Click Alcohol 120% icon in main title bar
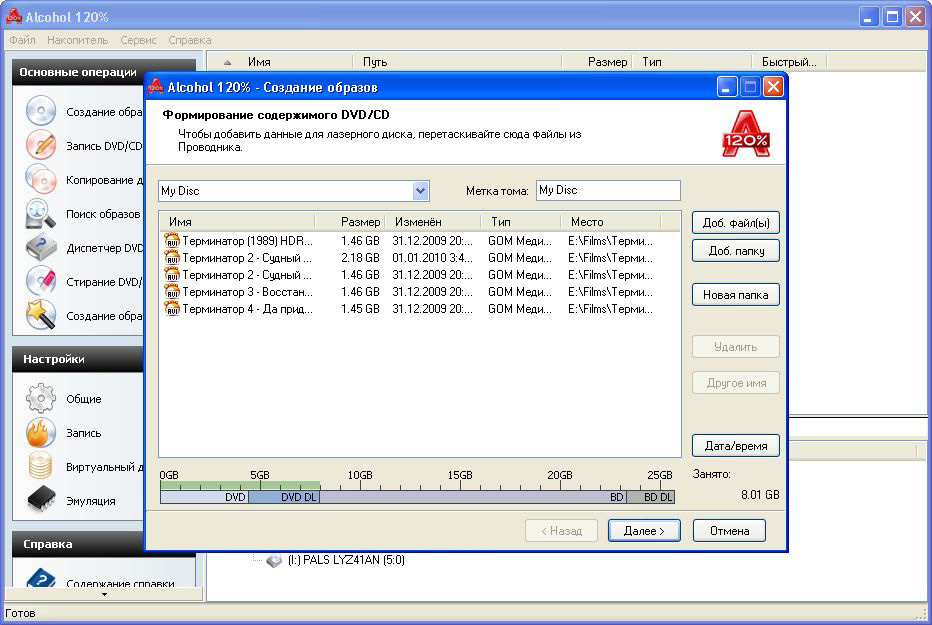 13,17
